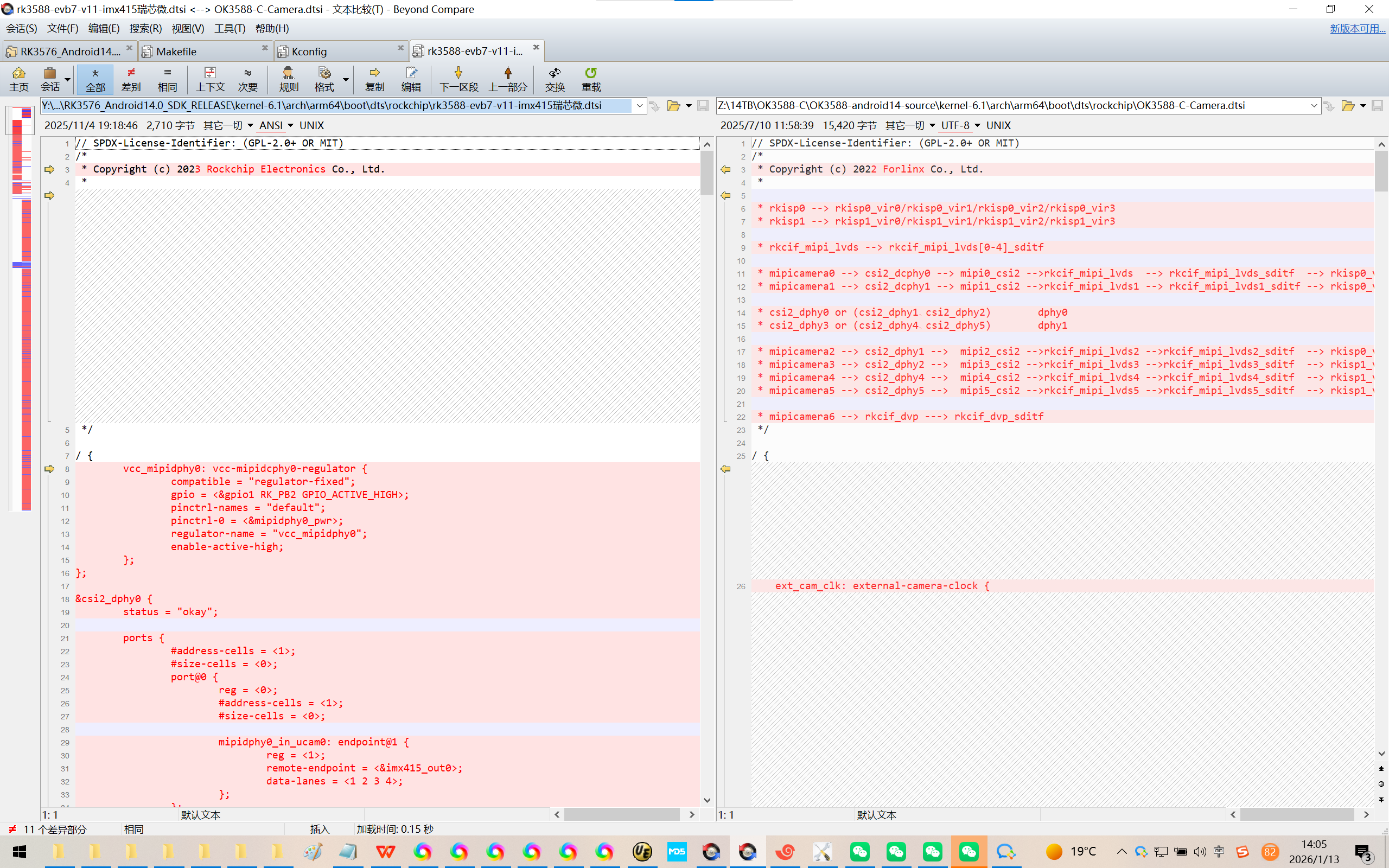Toggle Show Same (相同) lines filter

click(x=167, y=79)
